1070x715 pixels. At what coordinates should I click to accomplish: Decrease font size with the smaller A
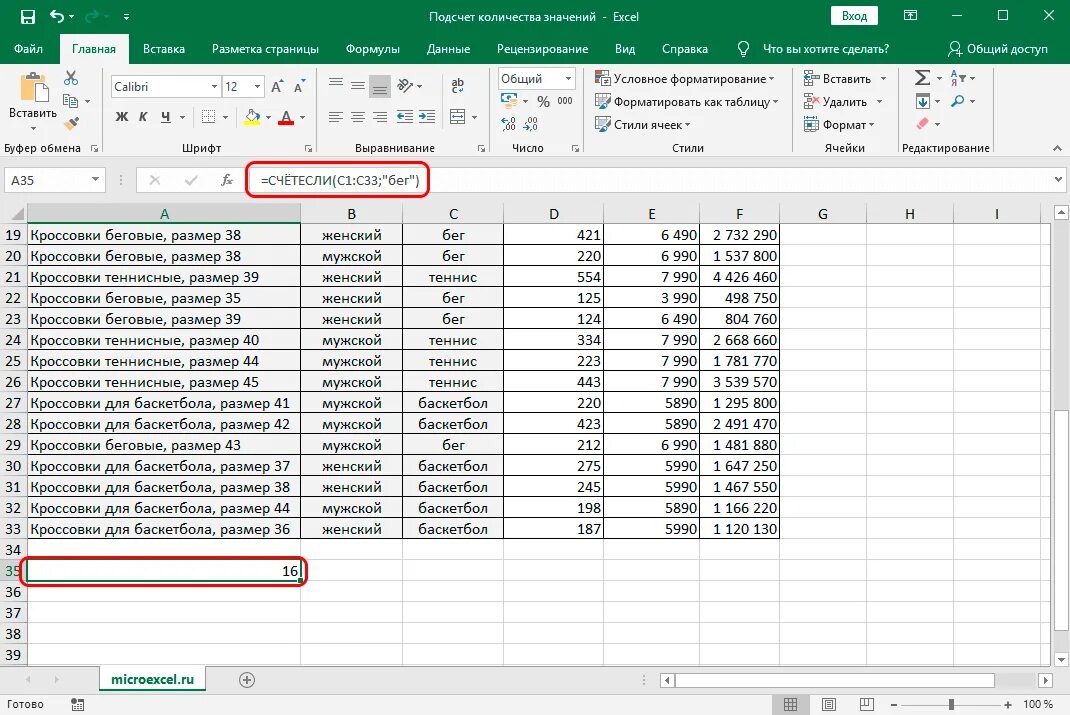click(299, 87)
